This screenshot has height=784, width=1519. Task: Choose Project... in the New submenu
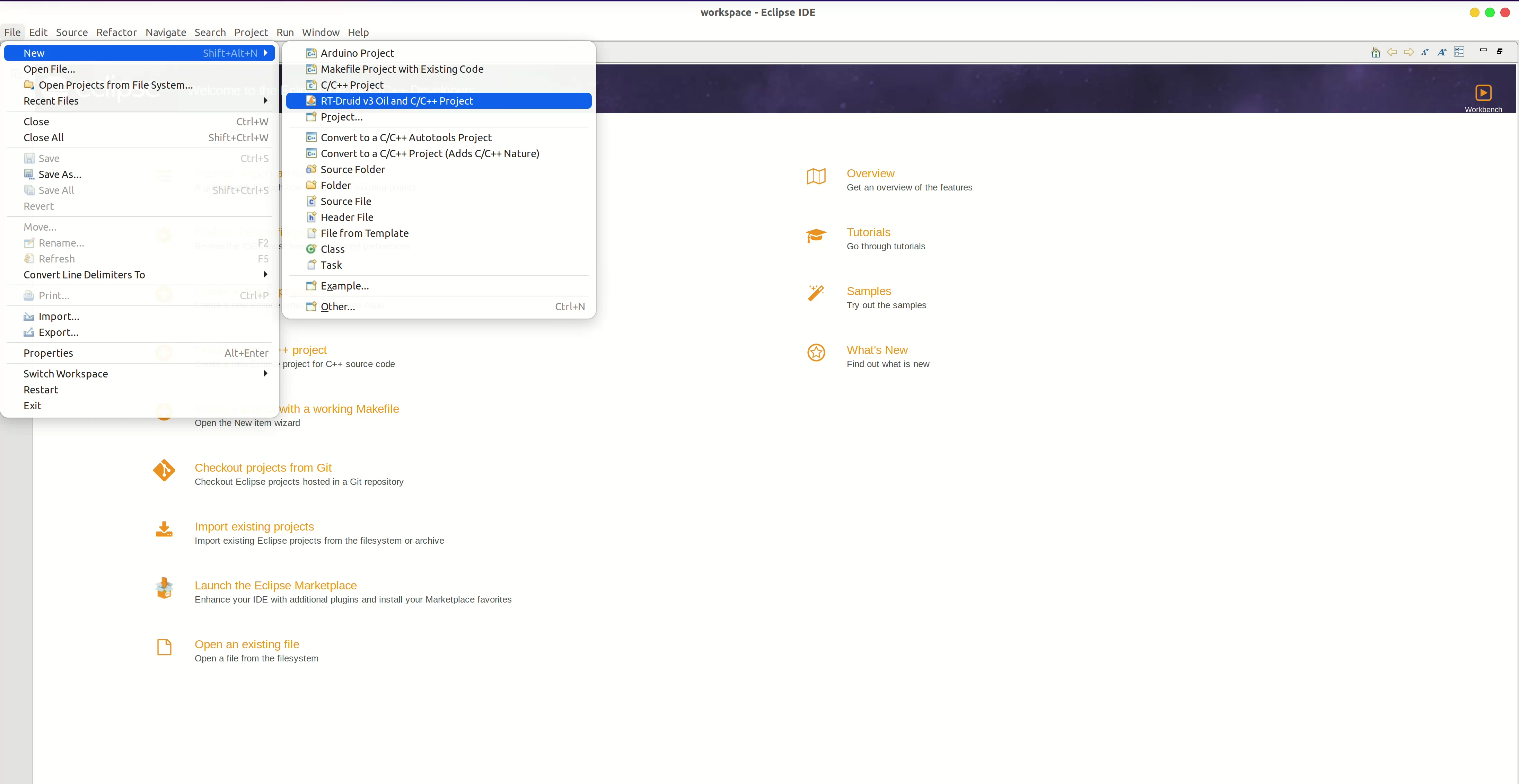pyautogui.click(x=439, y=117)
